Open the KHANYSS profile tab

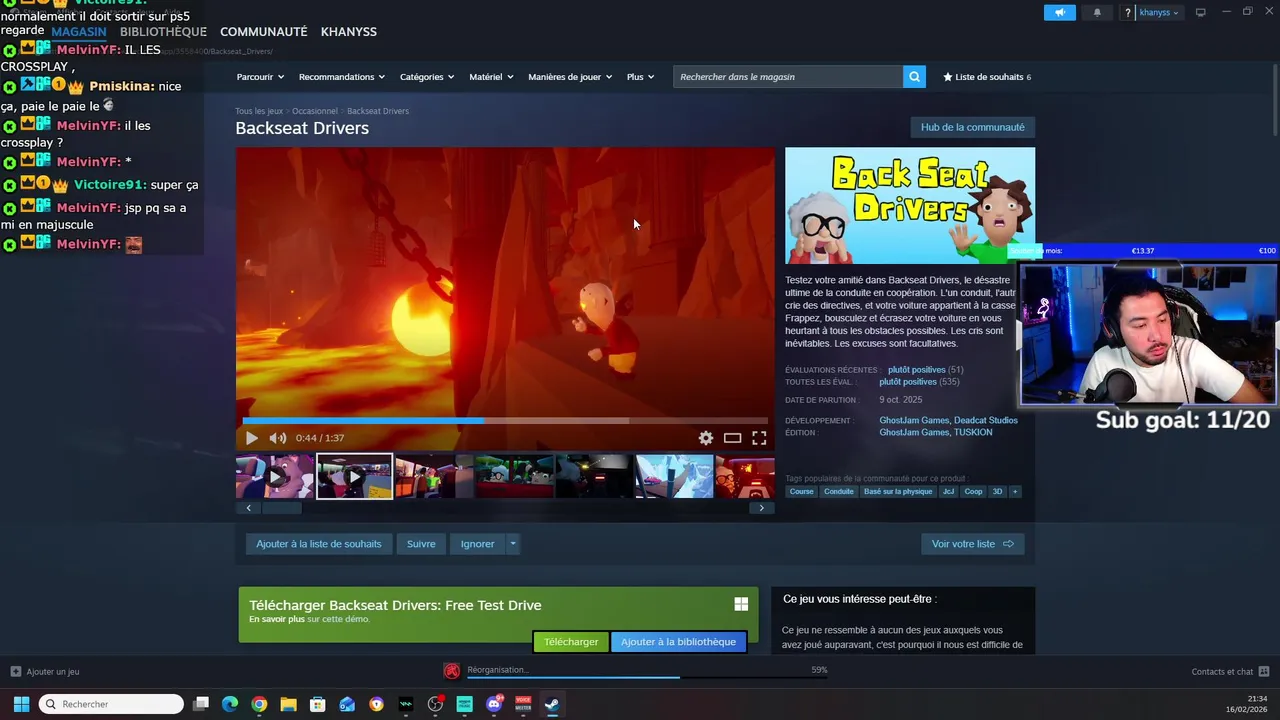[x=348, y=32]
